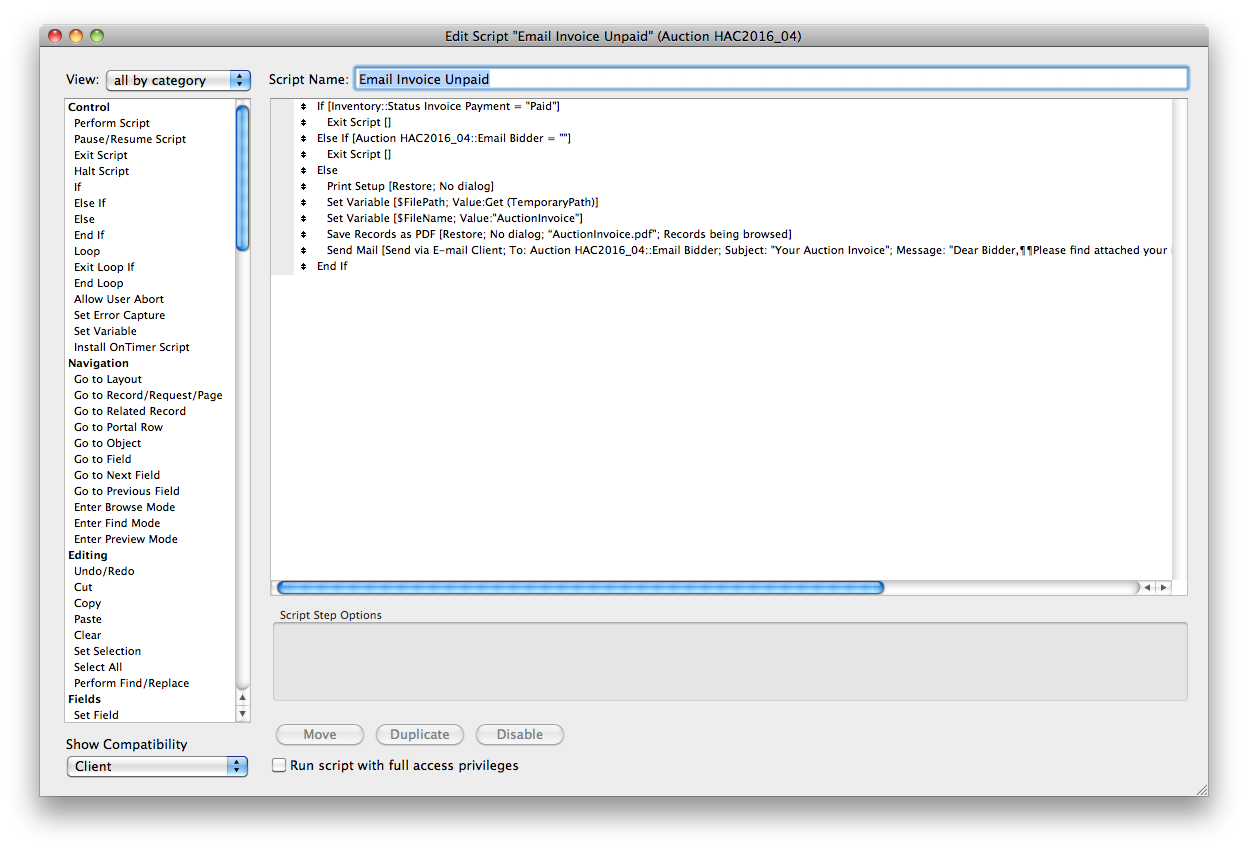The image size is (1248, 851).
Task: Click the drag handle next to Send Mail step
Action: 303,250
